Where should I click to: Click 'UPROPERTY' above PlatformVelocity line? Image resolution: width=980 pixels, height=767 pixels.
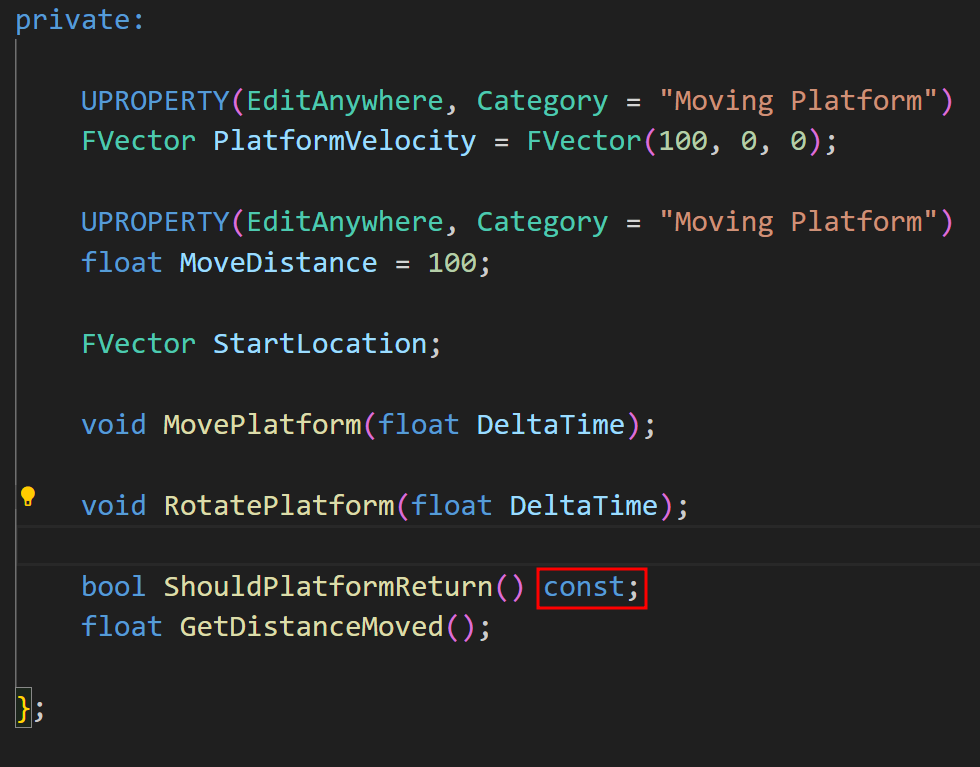(156, 101)
